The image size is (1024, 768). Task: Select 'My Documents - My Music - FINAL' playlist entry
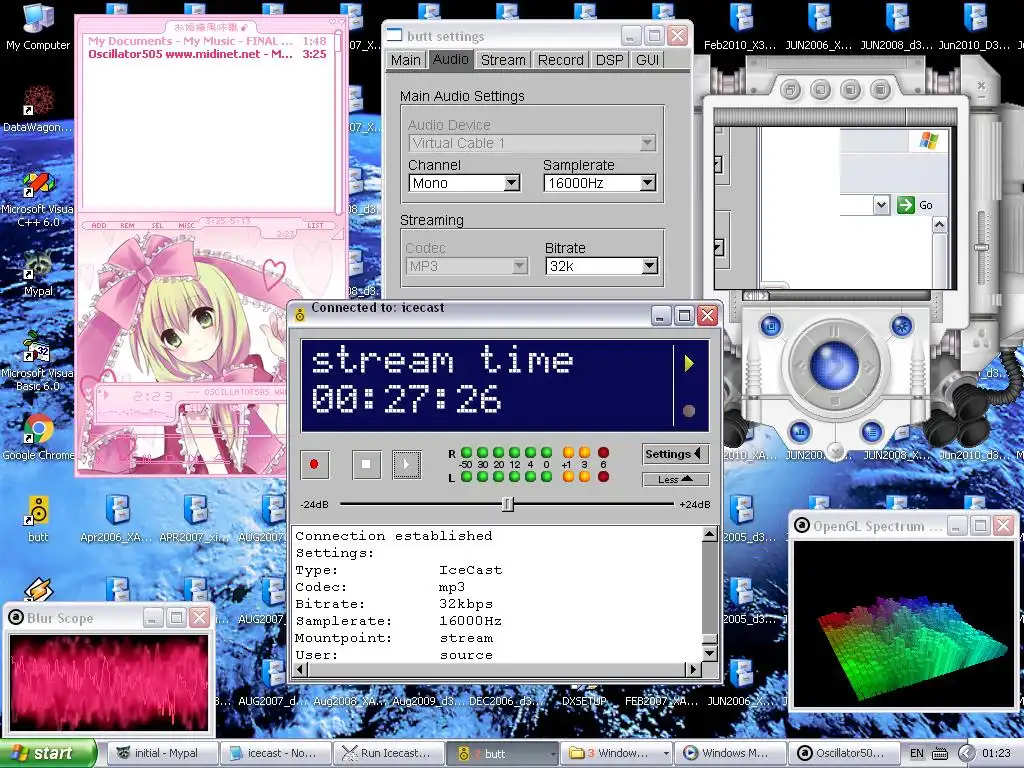[207, 41]
